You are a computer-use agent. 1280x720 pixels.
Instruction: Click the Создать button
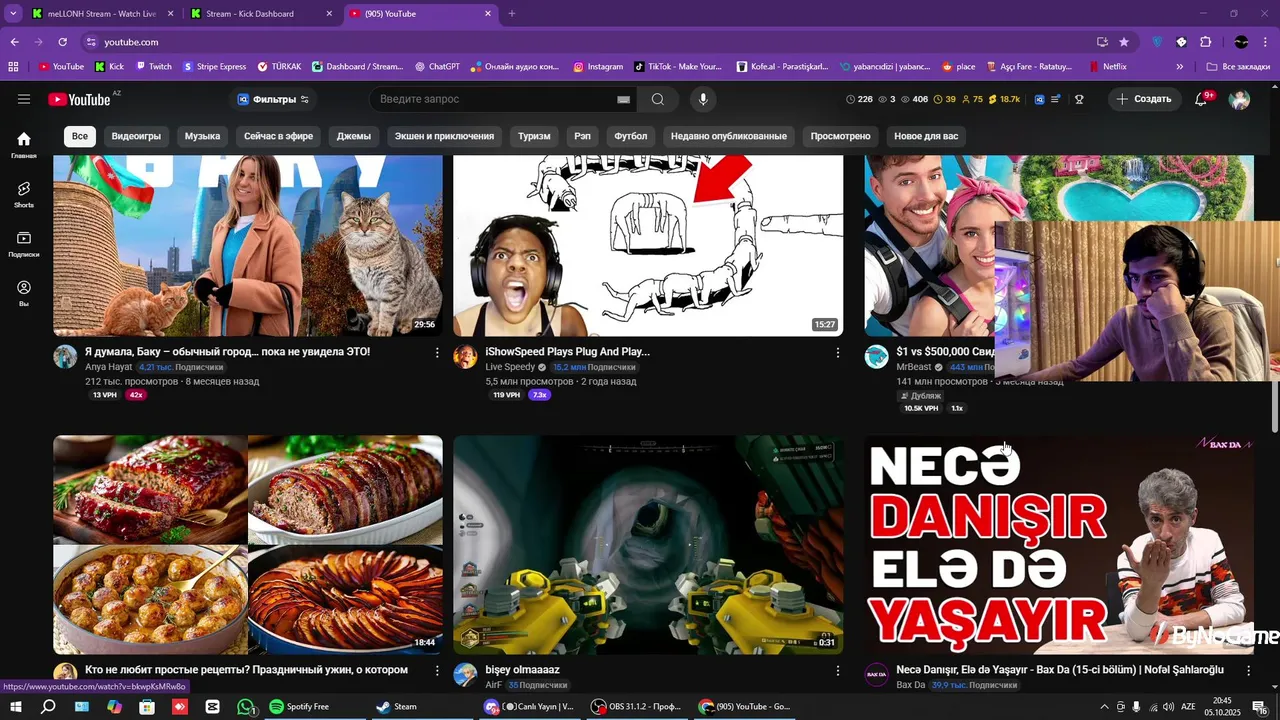[1144, 99]
